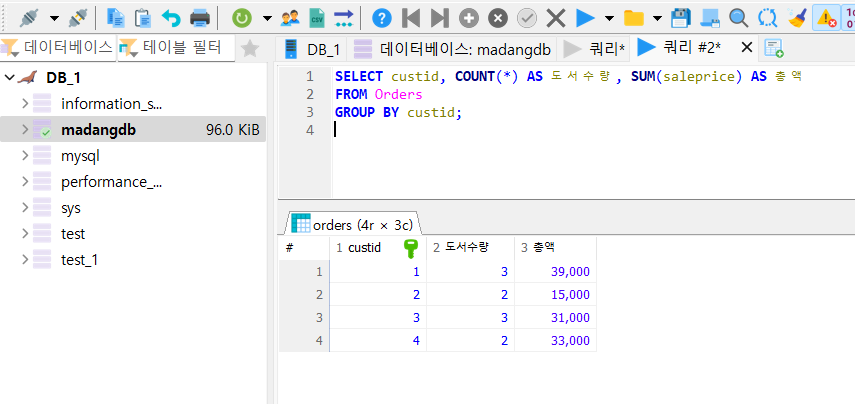Run the query with the blue play button
855x404 pixels.
click(x=585, y=19)
